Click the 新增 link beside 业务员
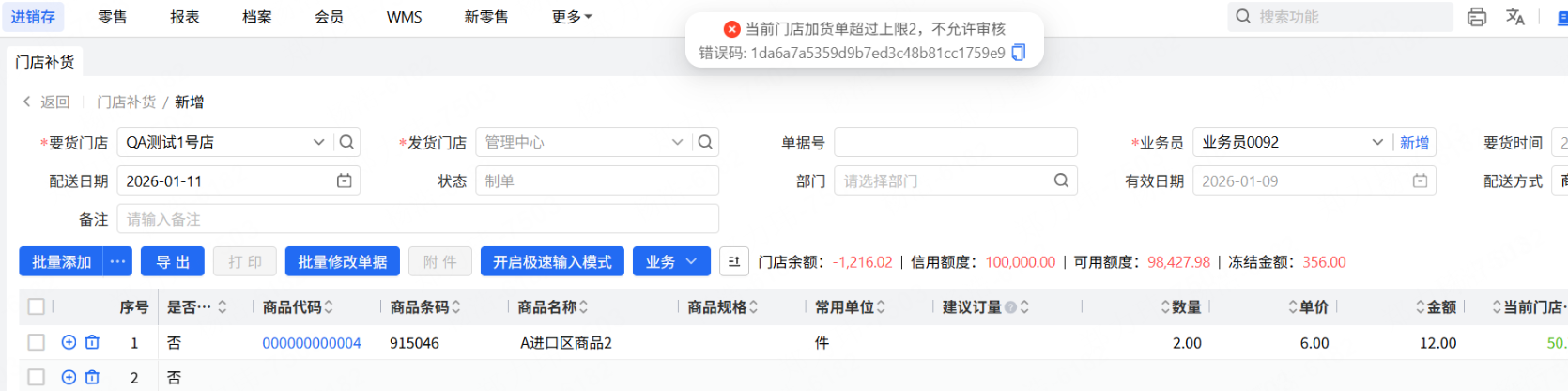This screenshot has height=391, width=1568. tap(1414, 142)
